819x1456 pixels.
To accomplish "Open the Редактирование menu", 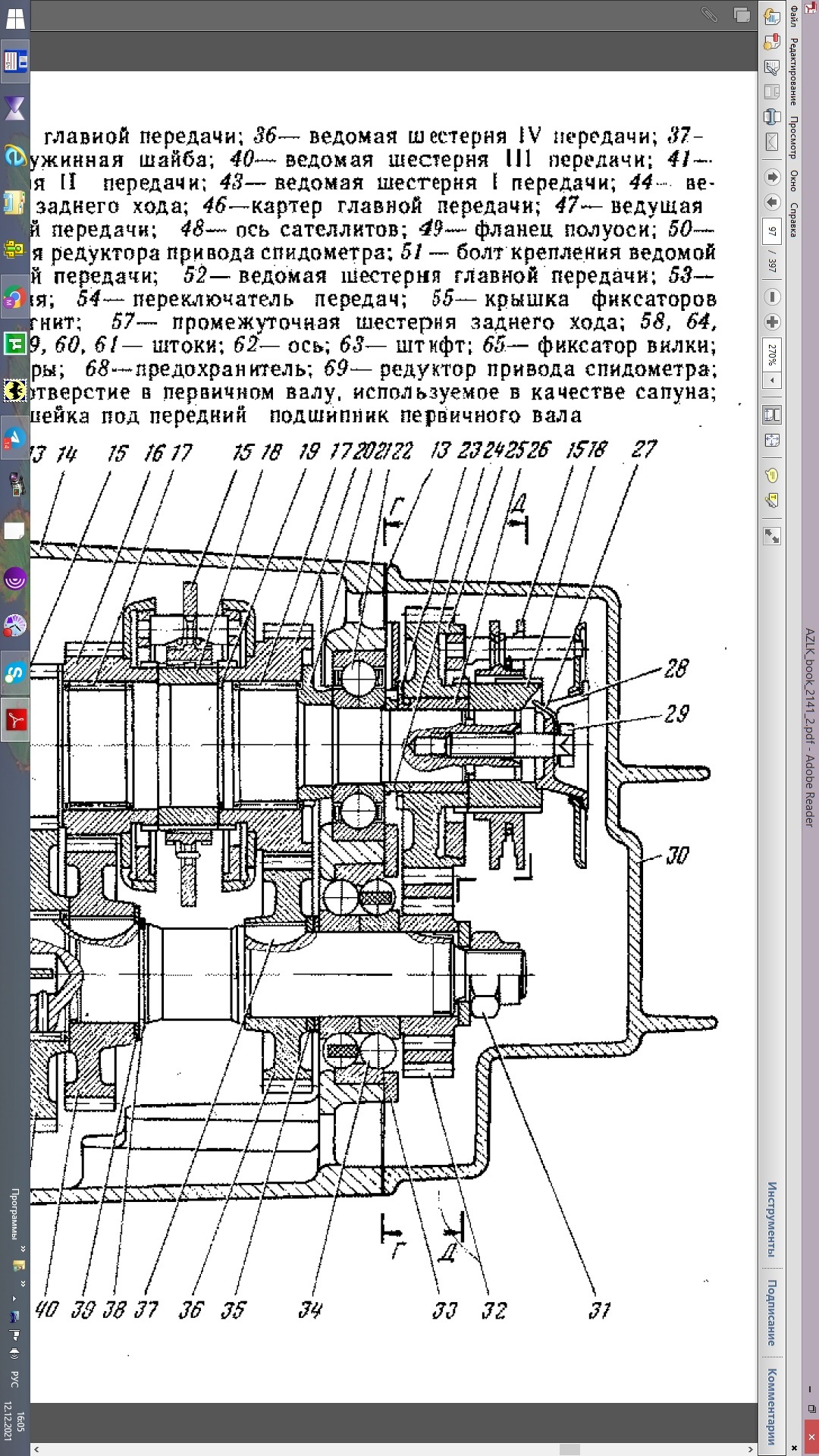I will [x=793, y=72].
